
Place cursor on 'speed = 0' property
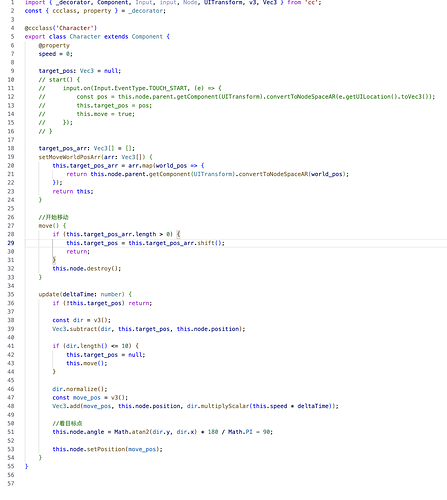click(x=55, y=54)
